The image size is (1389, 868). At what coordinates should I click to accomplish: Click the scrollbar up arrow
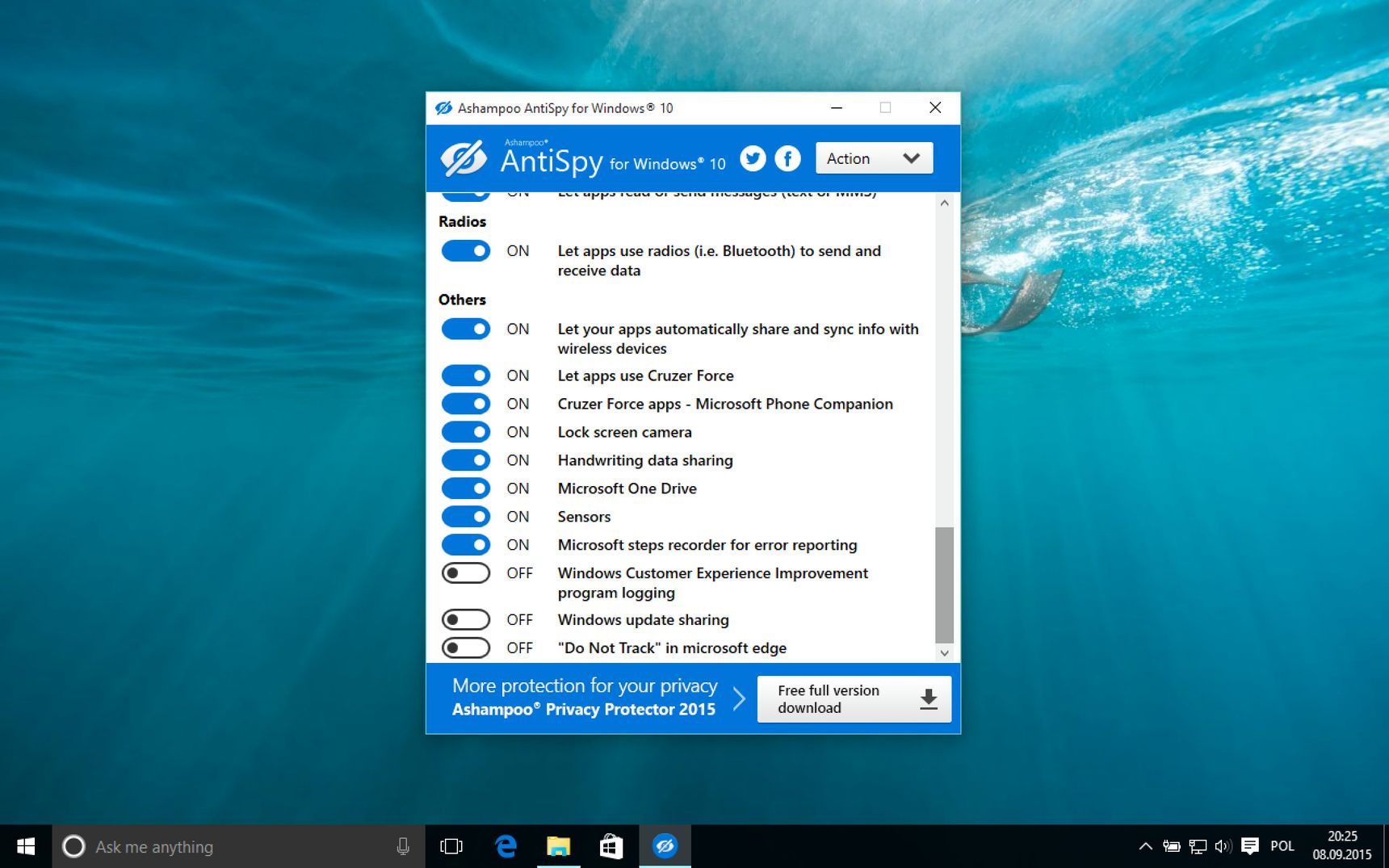point(944,203)
